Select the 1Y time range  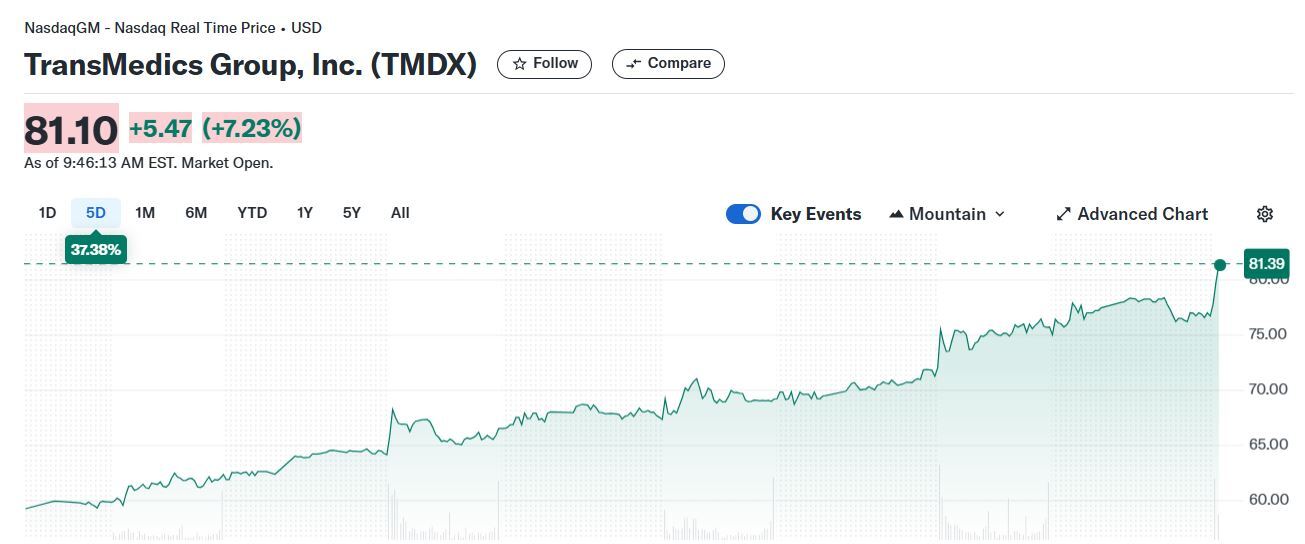click(305, 213)
